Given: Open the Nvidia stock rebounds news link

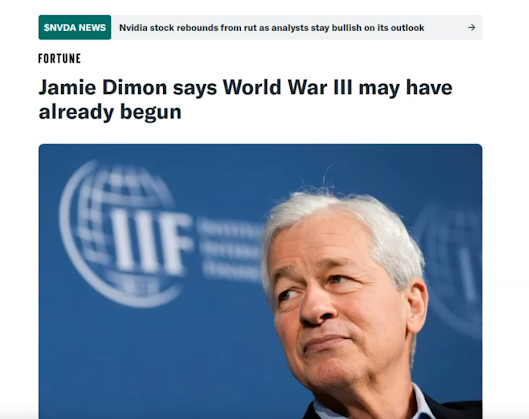Looking at the screenshot, I should pyautogui.click(x=271, y=28).
